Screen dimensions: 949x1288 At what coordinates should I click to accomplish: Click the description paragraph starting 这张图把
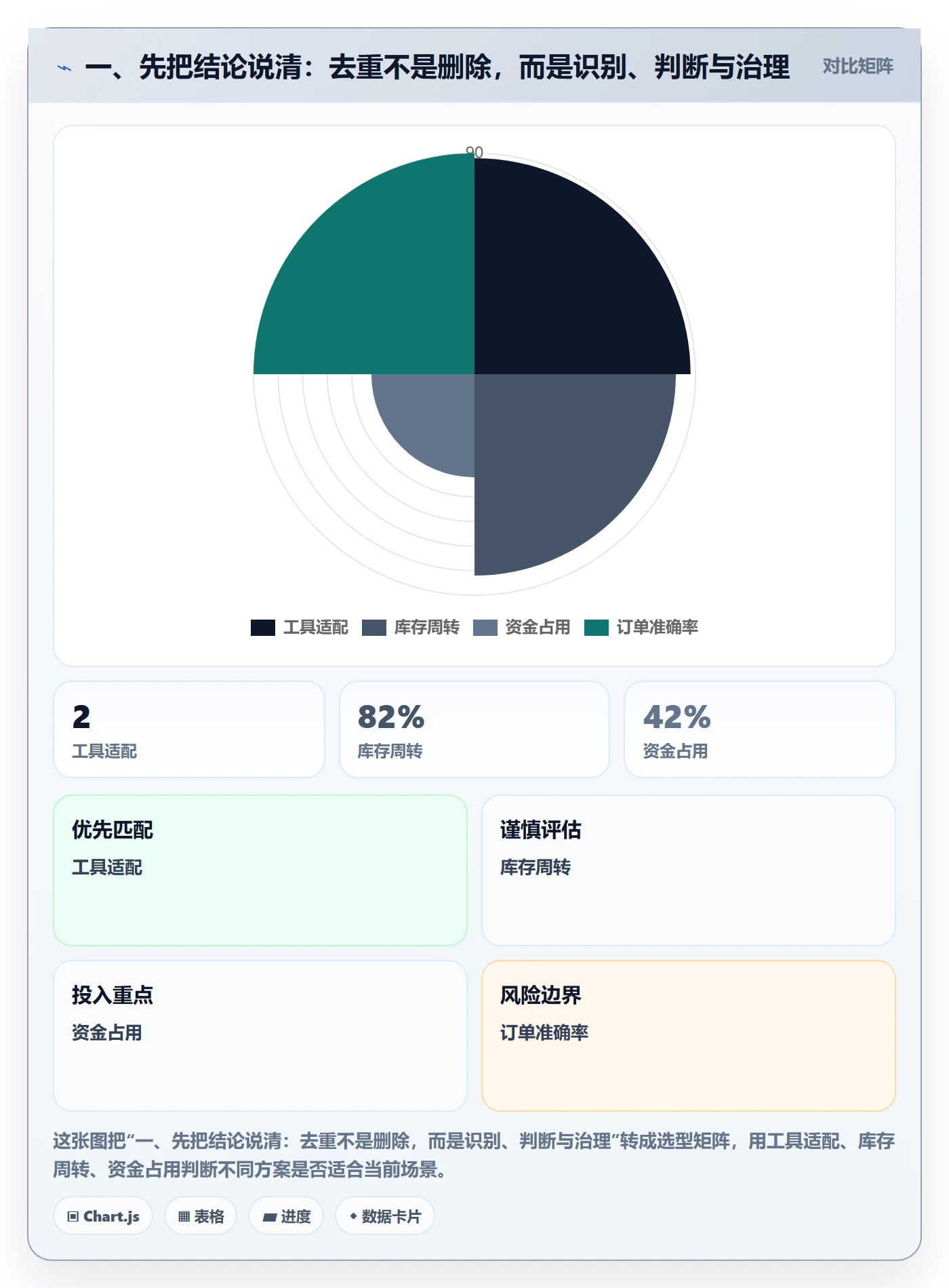tap(474, 1155)
